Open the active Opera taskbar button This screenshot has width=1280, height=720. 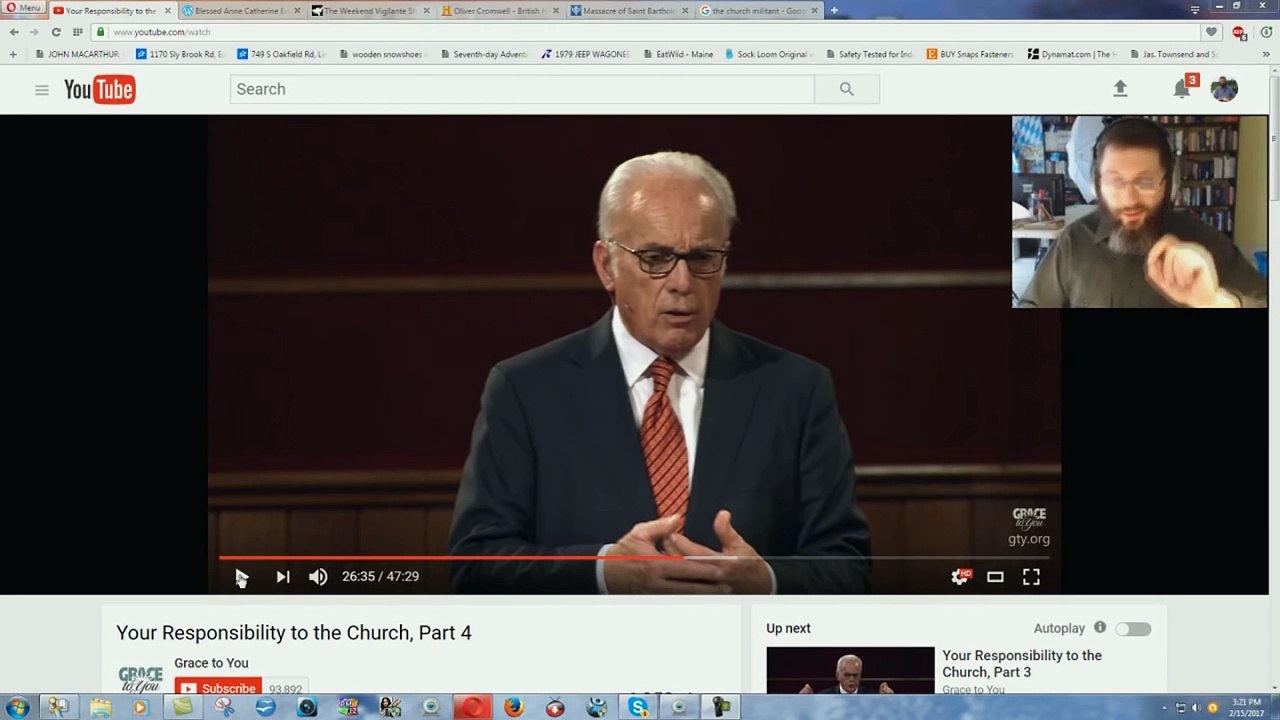pyautogui.click(x=472, y=707)
